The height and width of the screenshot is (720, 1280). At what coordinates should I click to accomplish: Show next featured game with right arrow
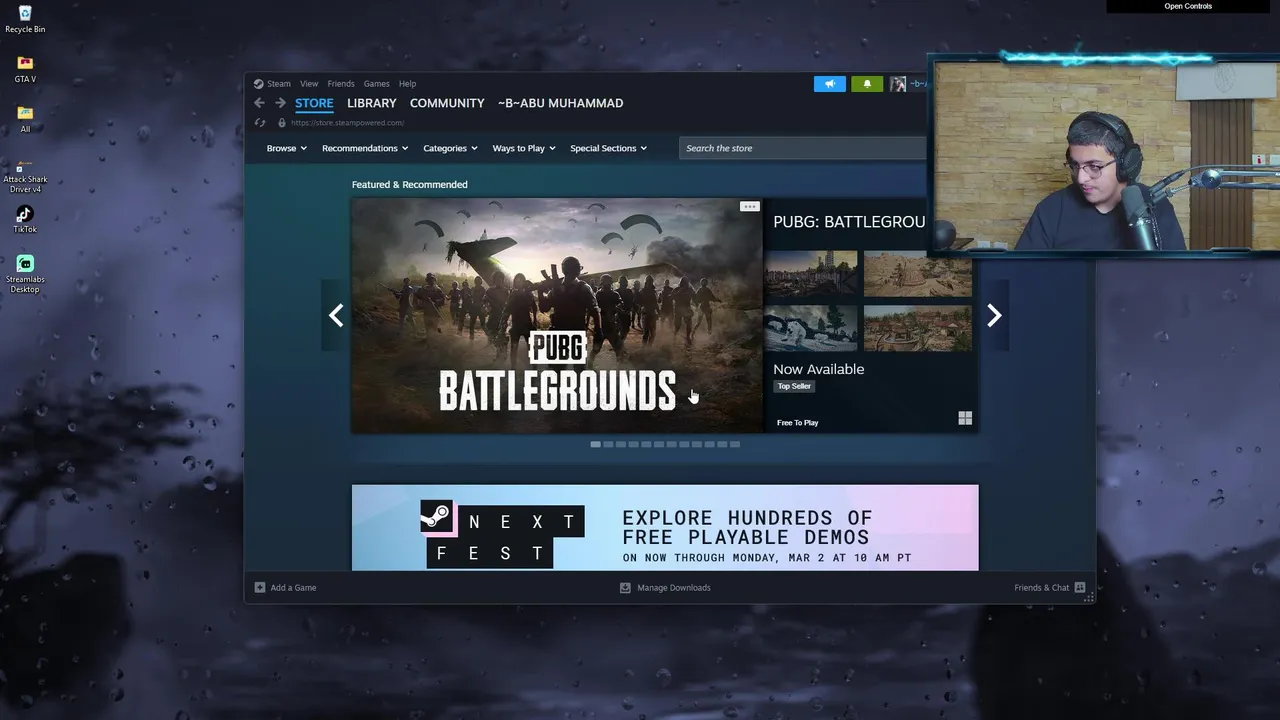click(x=993, y=316)
